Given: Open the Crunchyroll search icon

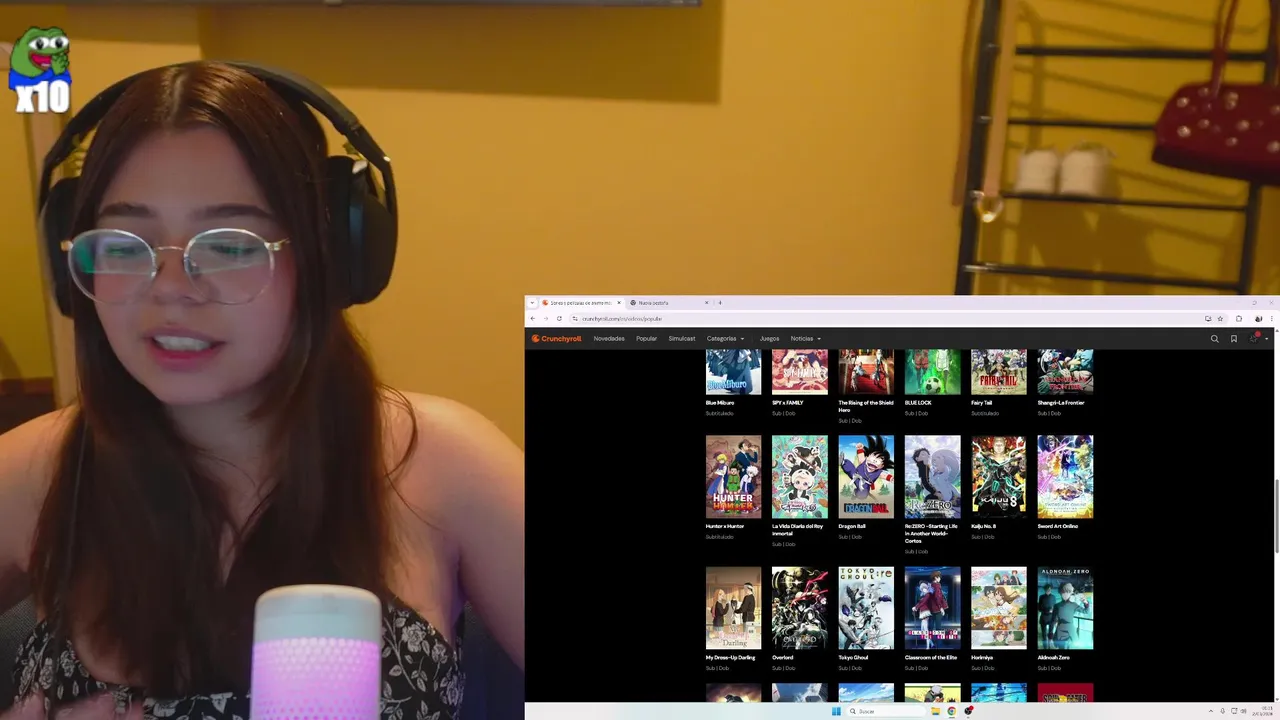Looking at the screenshot, I should coord(1215,339).
